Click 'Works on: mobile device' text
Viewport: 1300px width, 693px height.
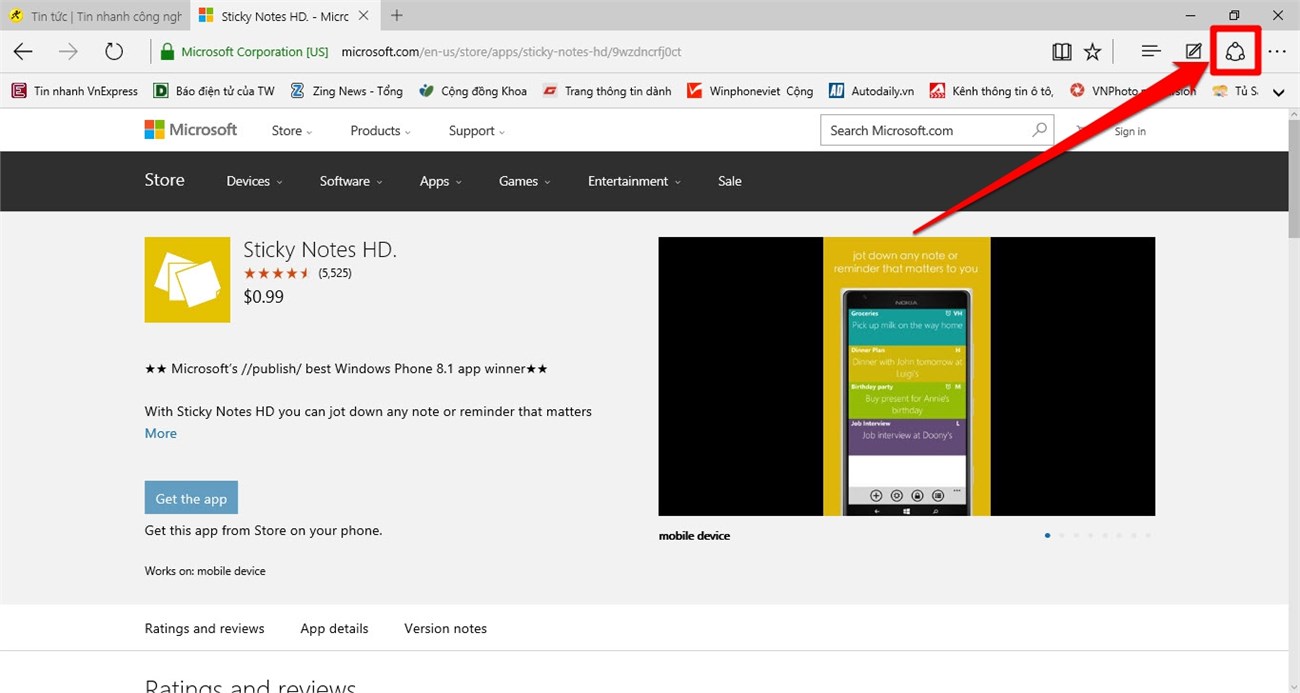[205, 571]
